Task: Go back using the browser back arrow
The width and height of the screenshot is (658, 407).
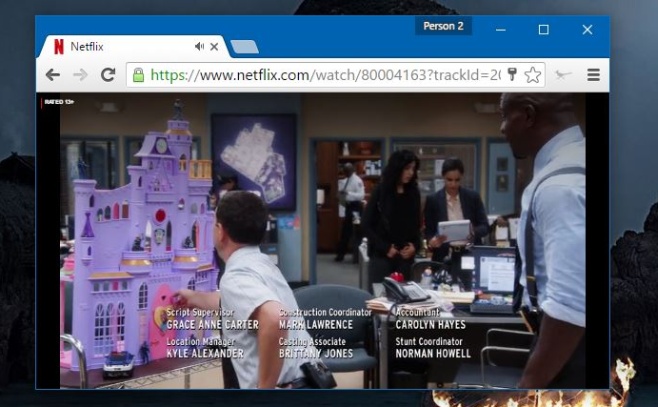Action: 53,75
